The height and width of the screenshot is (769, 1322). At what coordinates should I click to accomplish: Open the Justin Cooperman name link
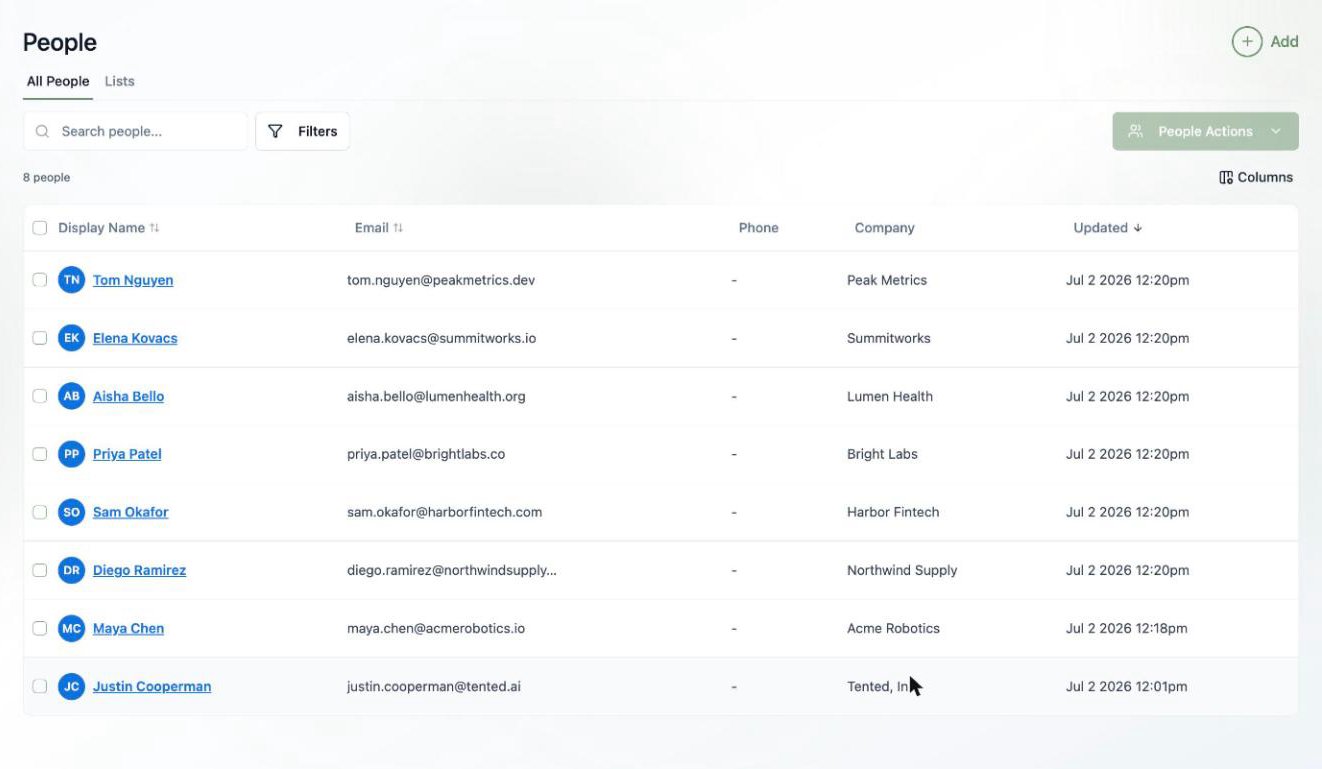(x=152, y=686)
